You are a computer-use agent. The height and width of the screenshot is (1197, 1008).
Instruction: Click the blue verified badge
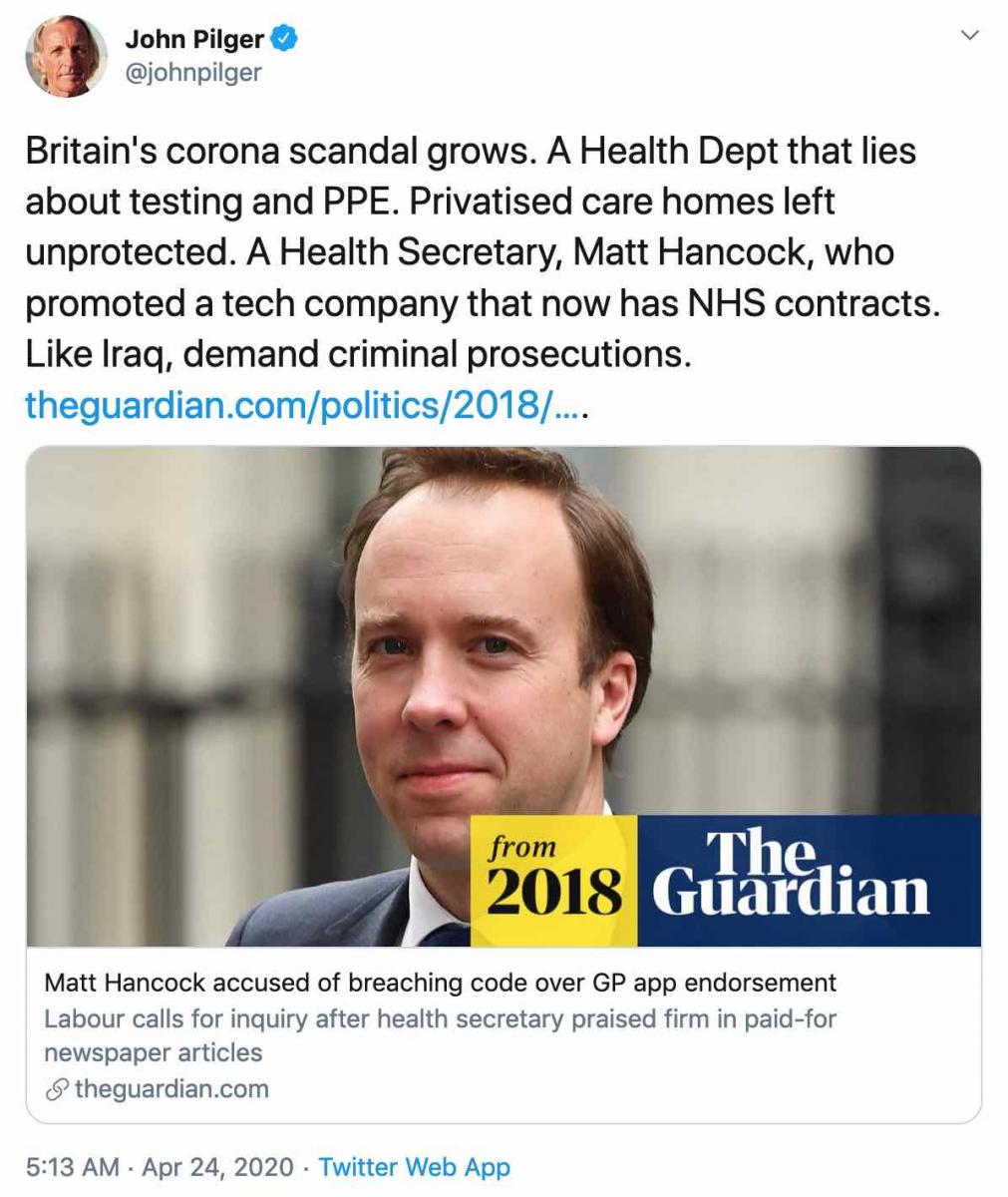[x=286, y=40]
